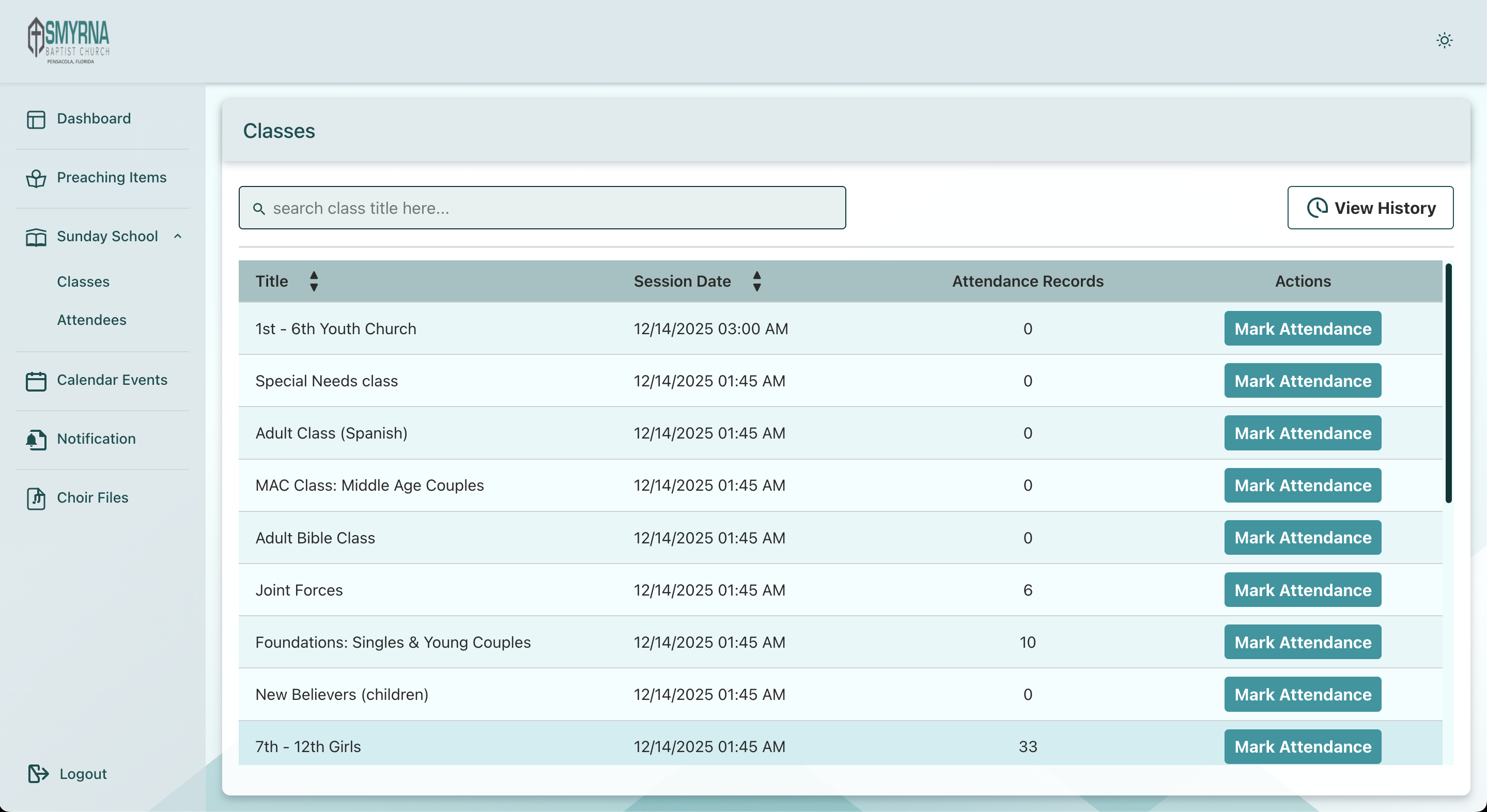Select the Joint Forces title cell
1487x812 pixels.
tap(299, 590)
